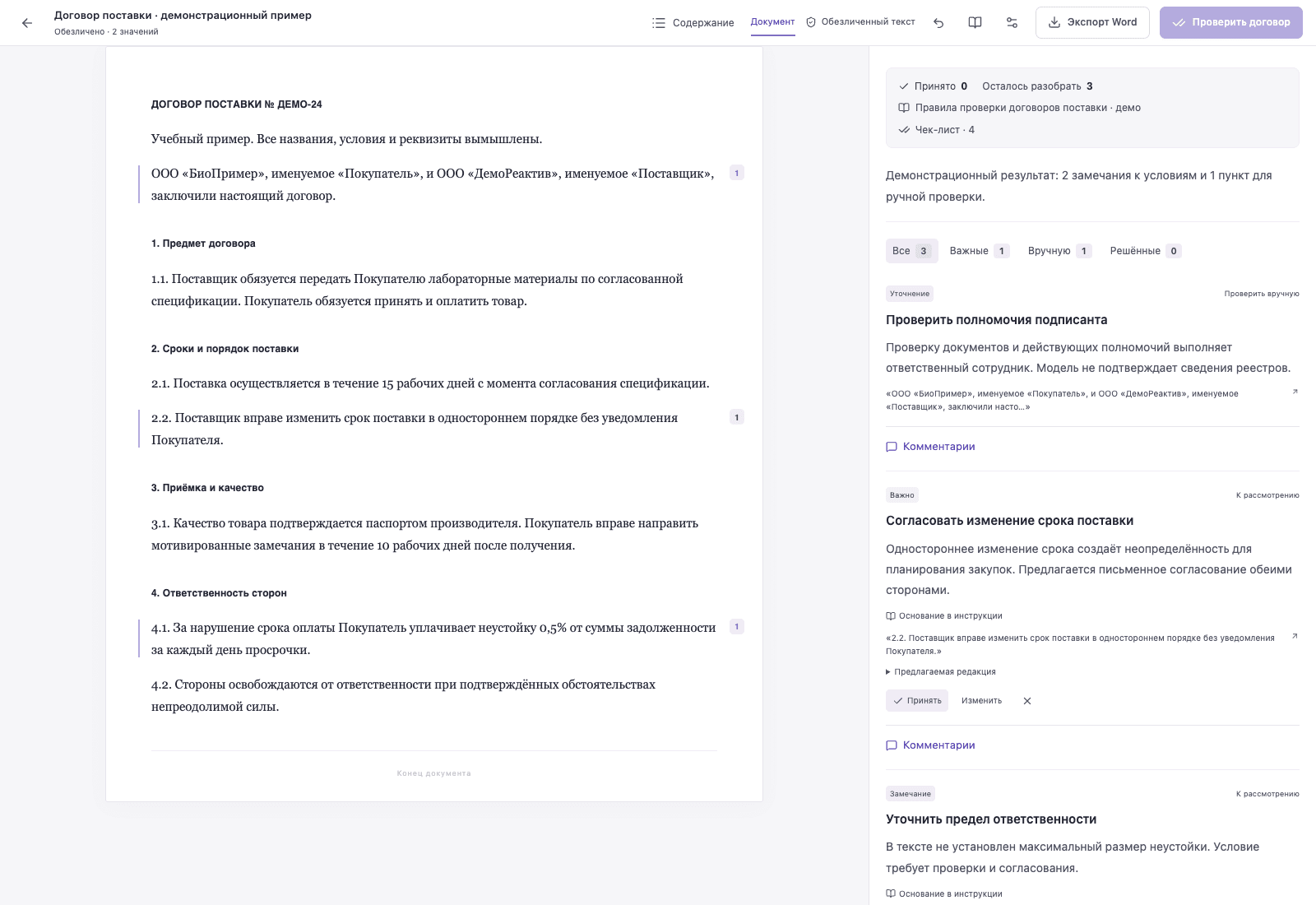
Task: Jump to quote in Проверить полномочия подписанта card
Action: click(x=1295, y=392)
